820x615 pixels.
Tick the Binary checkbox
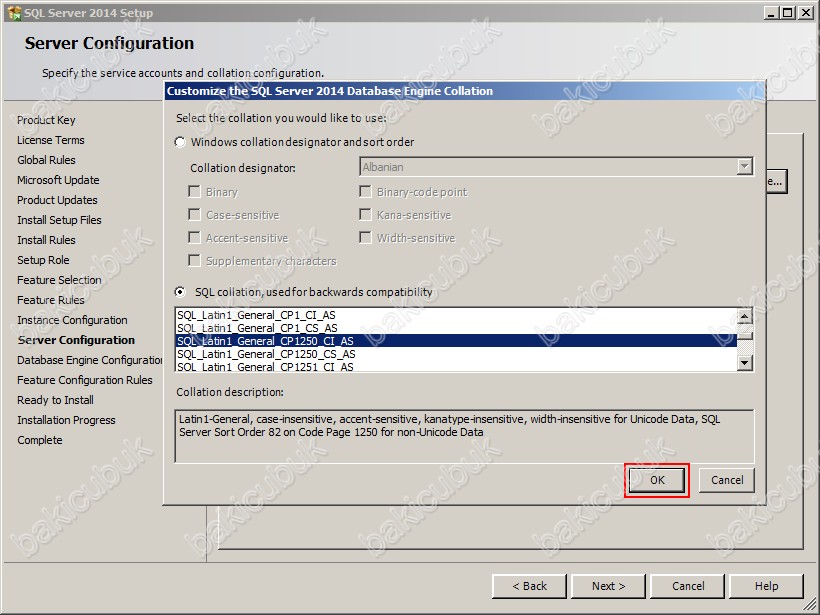point(194,192)
